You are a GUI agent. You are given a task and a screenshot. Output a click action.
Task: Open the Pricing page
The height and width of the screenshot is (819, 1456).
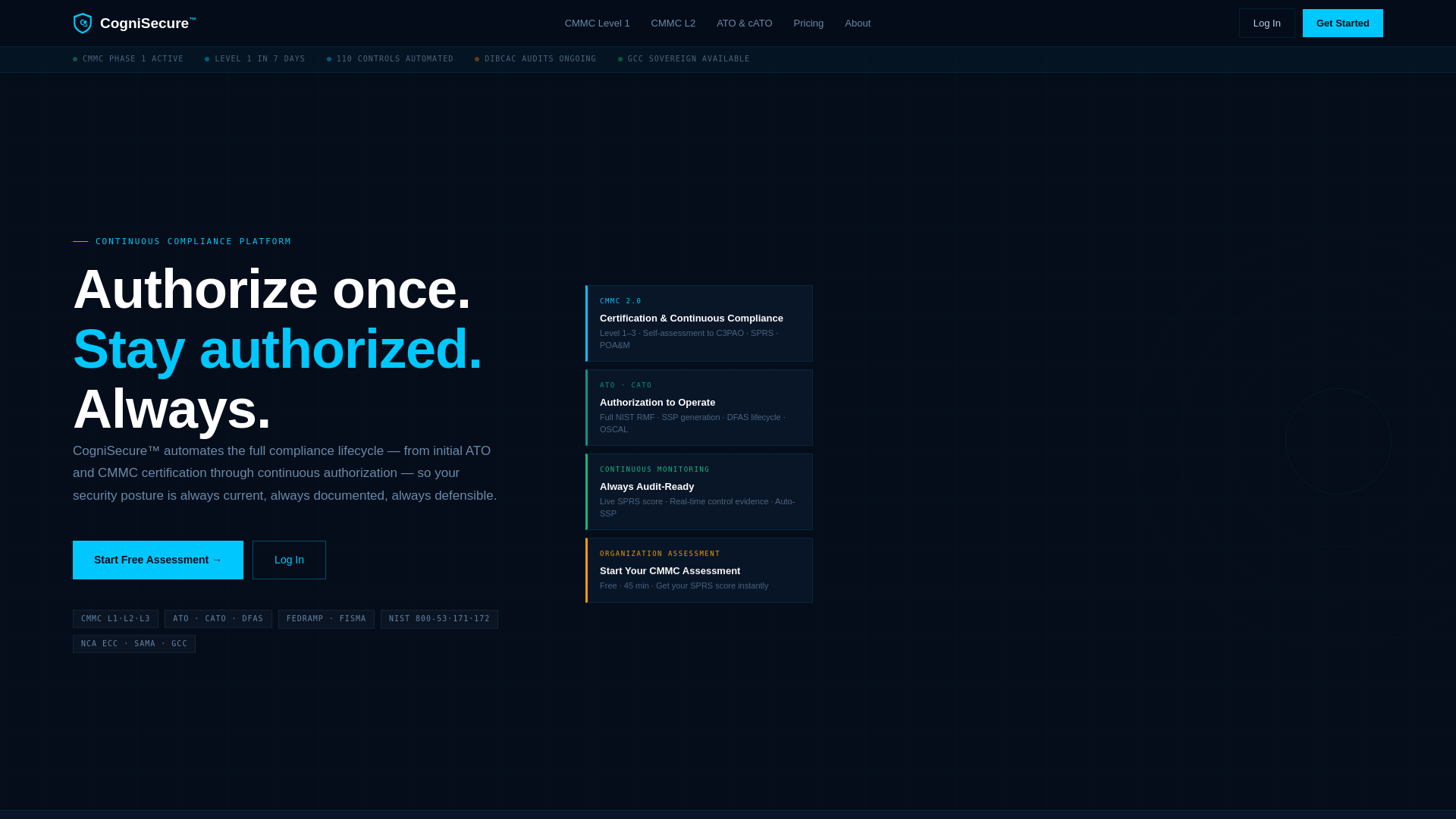point(808,24)
